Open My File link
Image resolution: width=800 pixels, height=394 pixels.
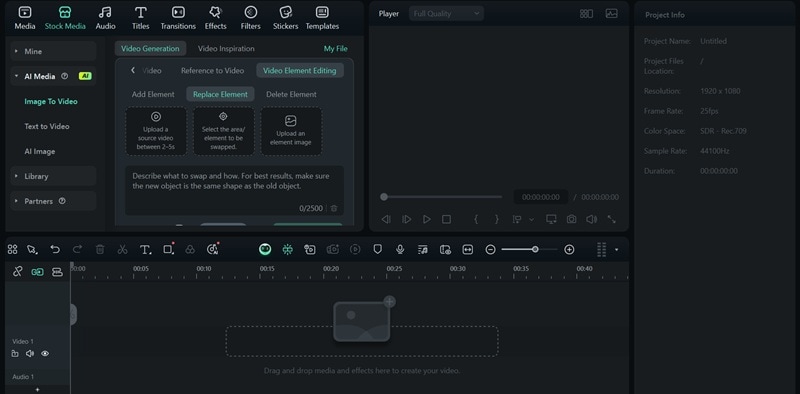335,48
